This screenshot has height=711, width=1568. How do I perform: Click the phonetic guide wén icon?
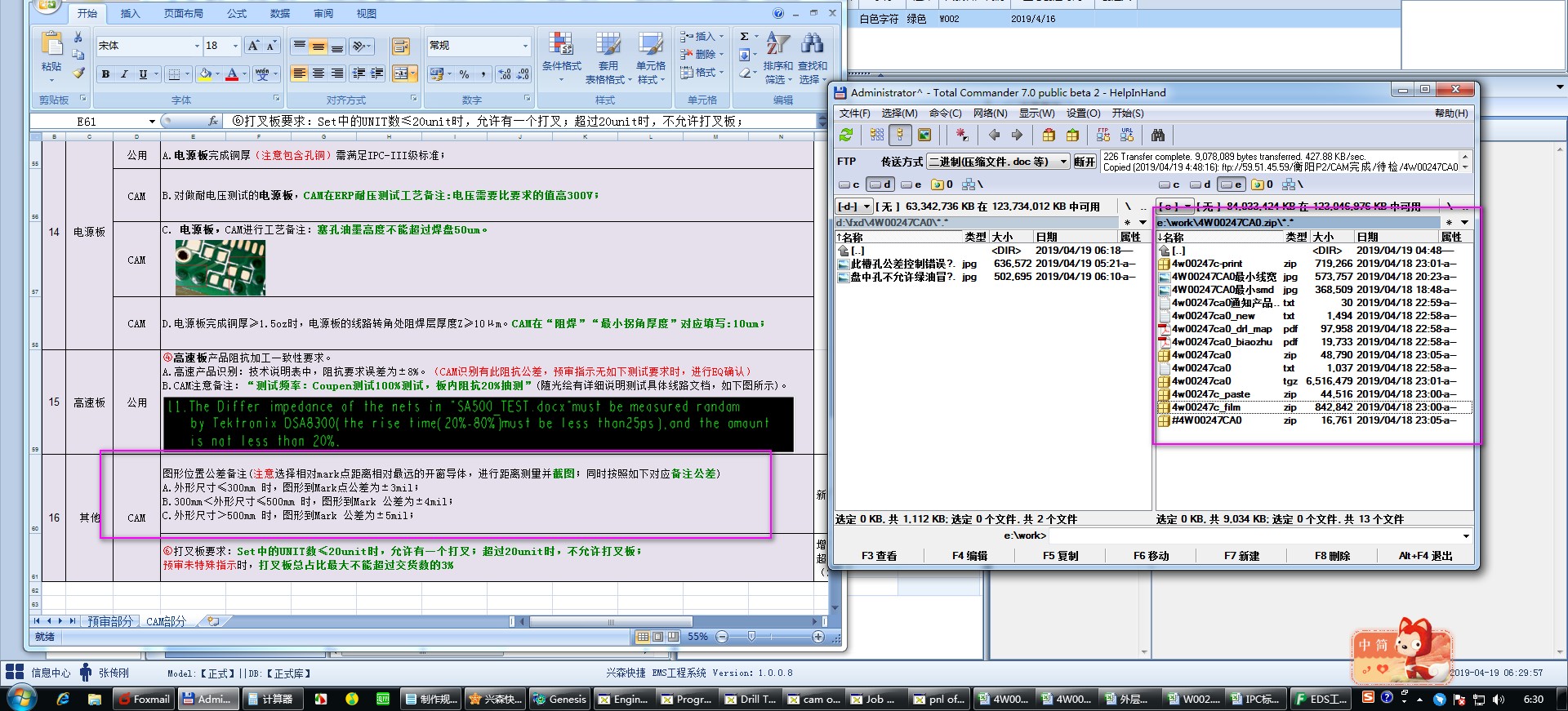262,74
